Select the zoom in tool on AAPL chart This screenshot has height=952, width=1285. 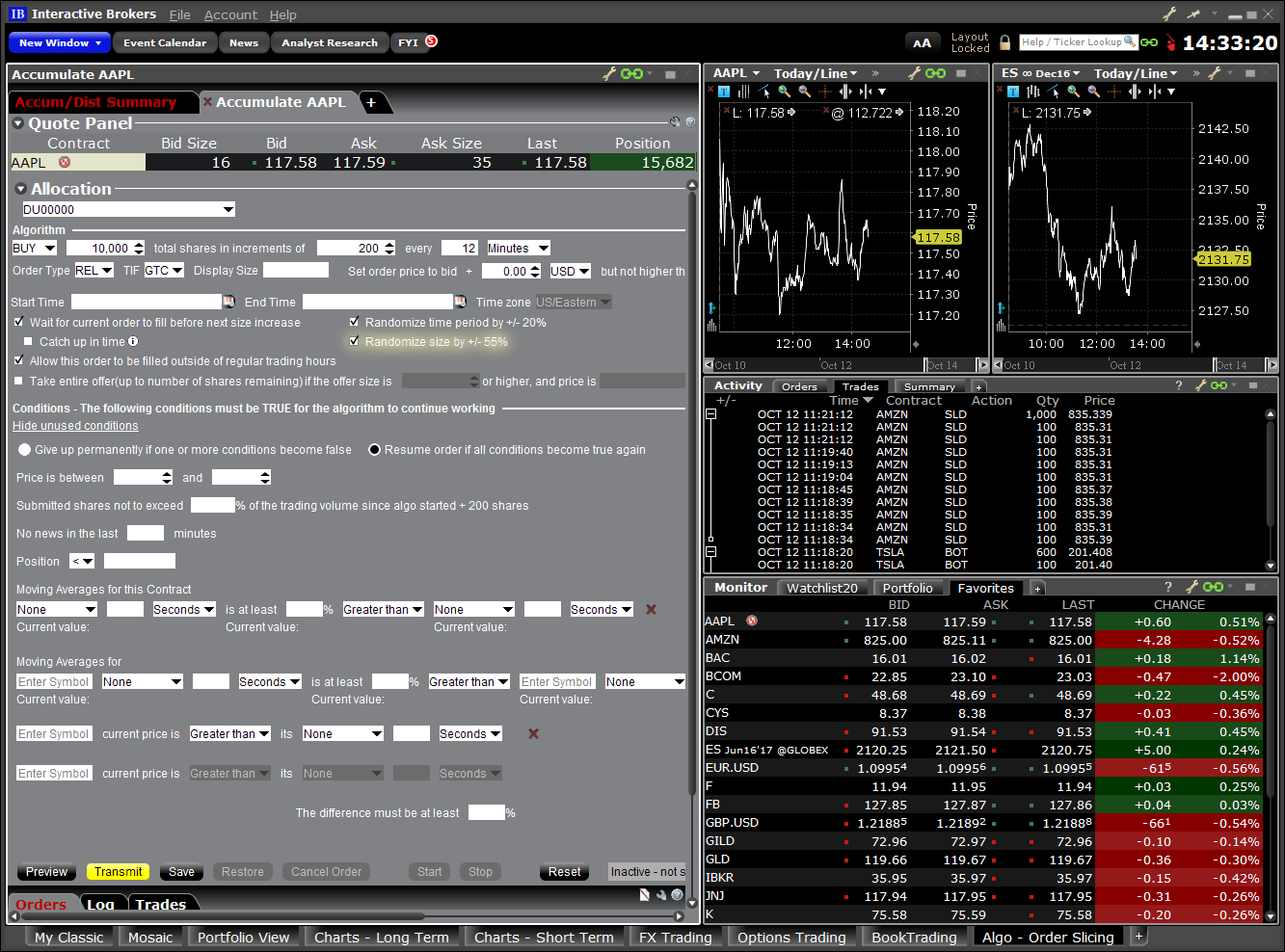[783, 91]
